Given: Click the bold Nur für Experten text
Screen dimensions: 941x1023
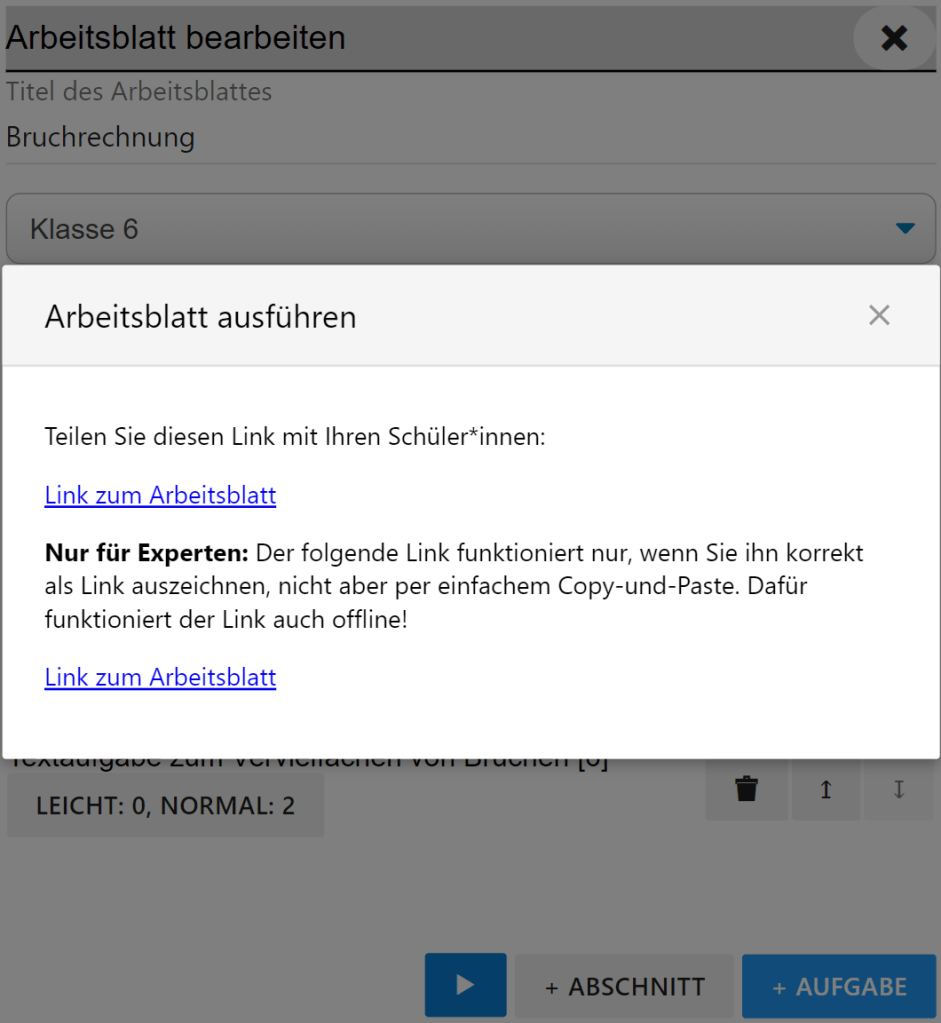Looking at the screenshot, I should [145, 553].
